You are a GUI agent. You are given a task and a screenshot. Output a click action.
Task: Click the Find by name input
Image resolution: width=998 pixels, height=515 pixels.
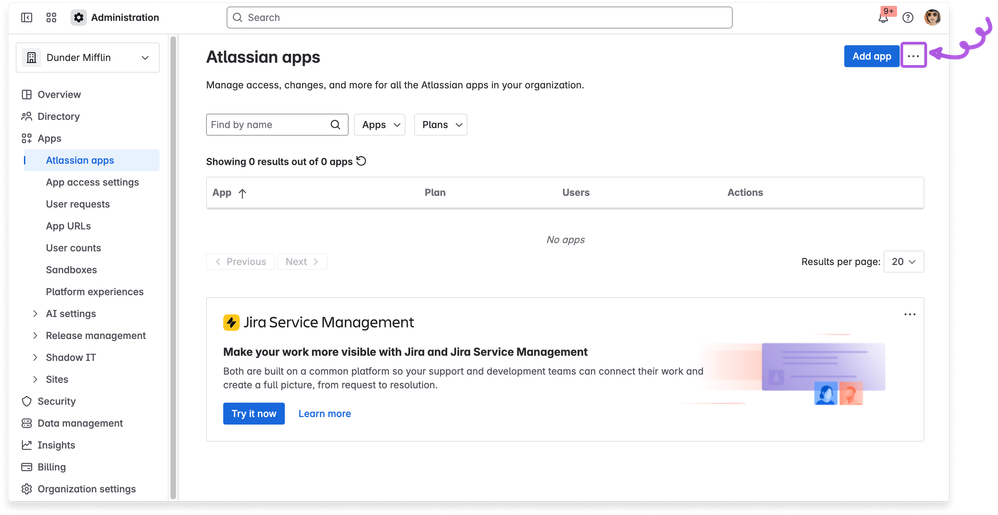click(x=277, y=125)
